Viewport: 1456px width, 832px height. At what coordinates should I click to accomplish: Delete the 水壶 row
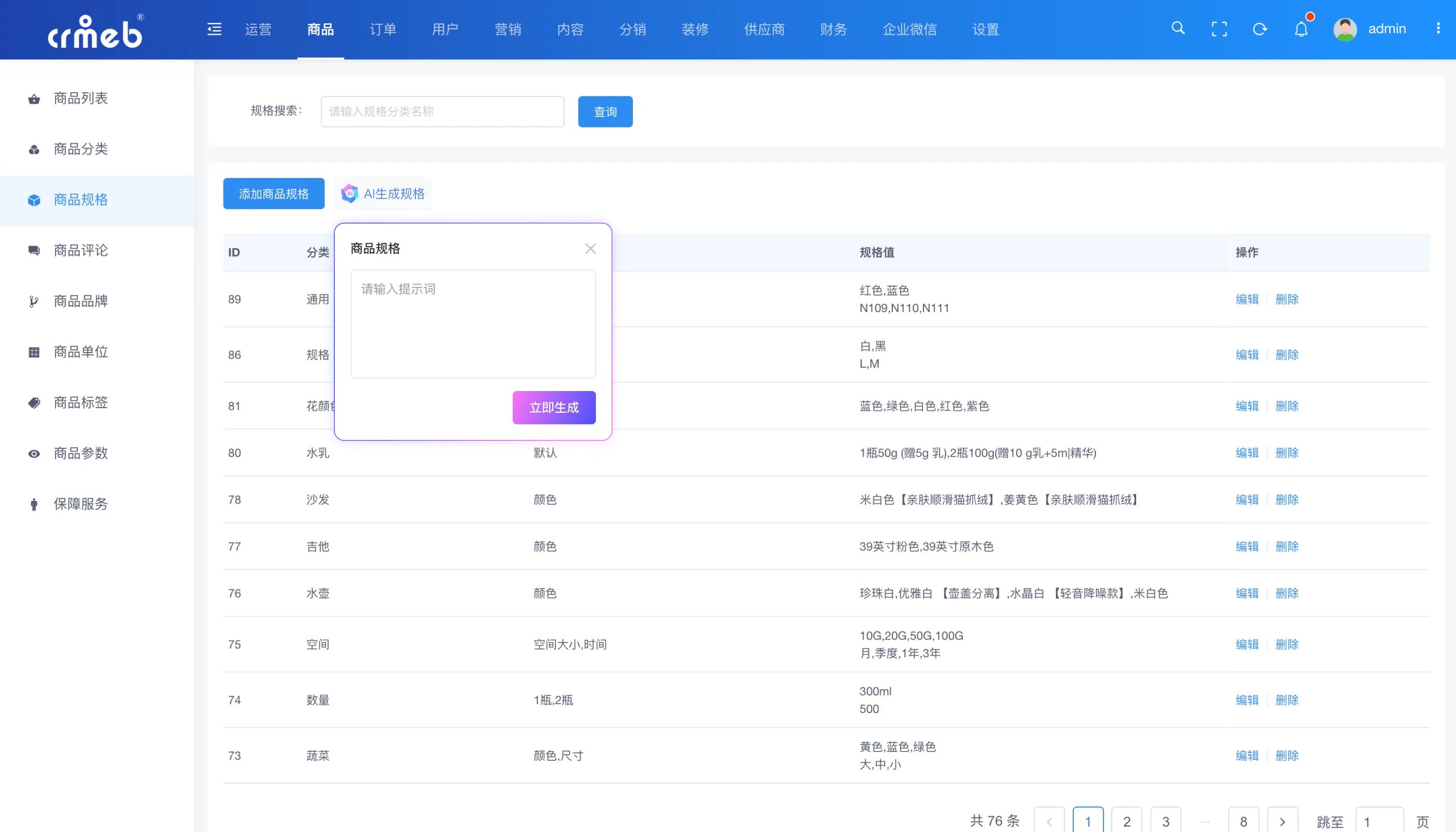[x=1287, y=594]
